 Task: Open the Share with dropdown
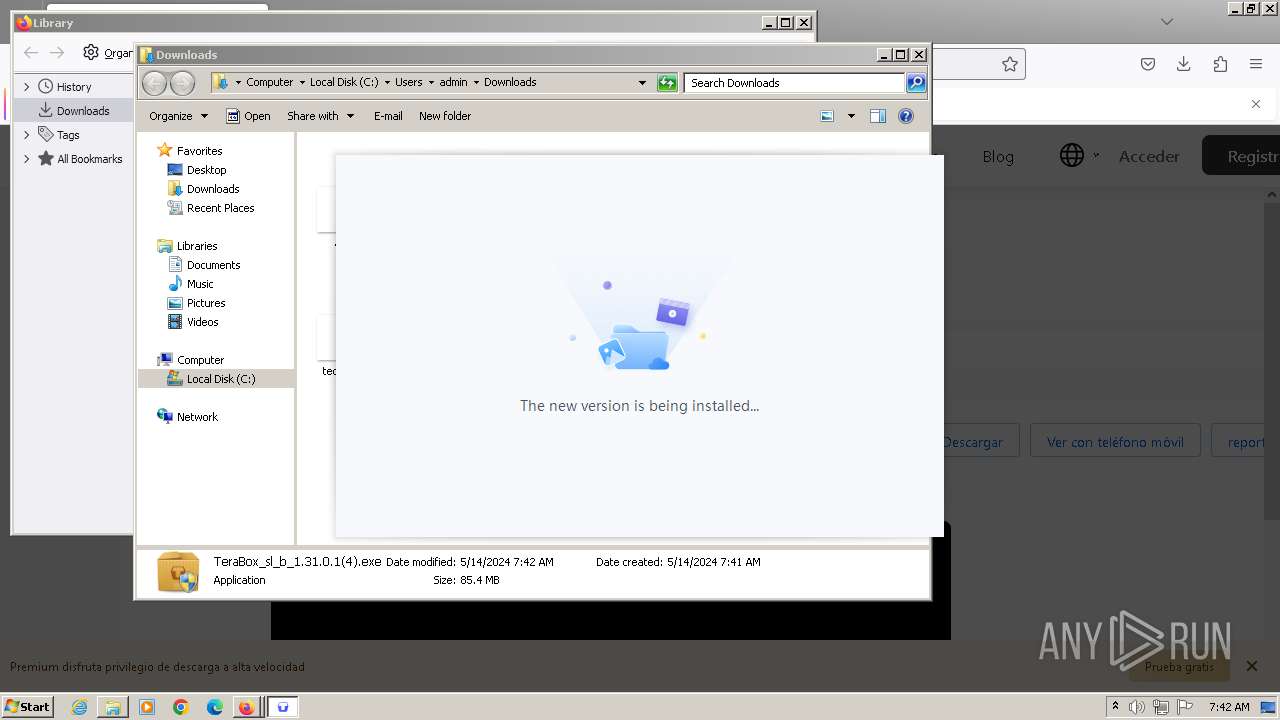[320, 116]
